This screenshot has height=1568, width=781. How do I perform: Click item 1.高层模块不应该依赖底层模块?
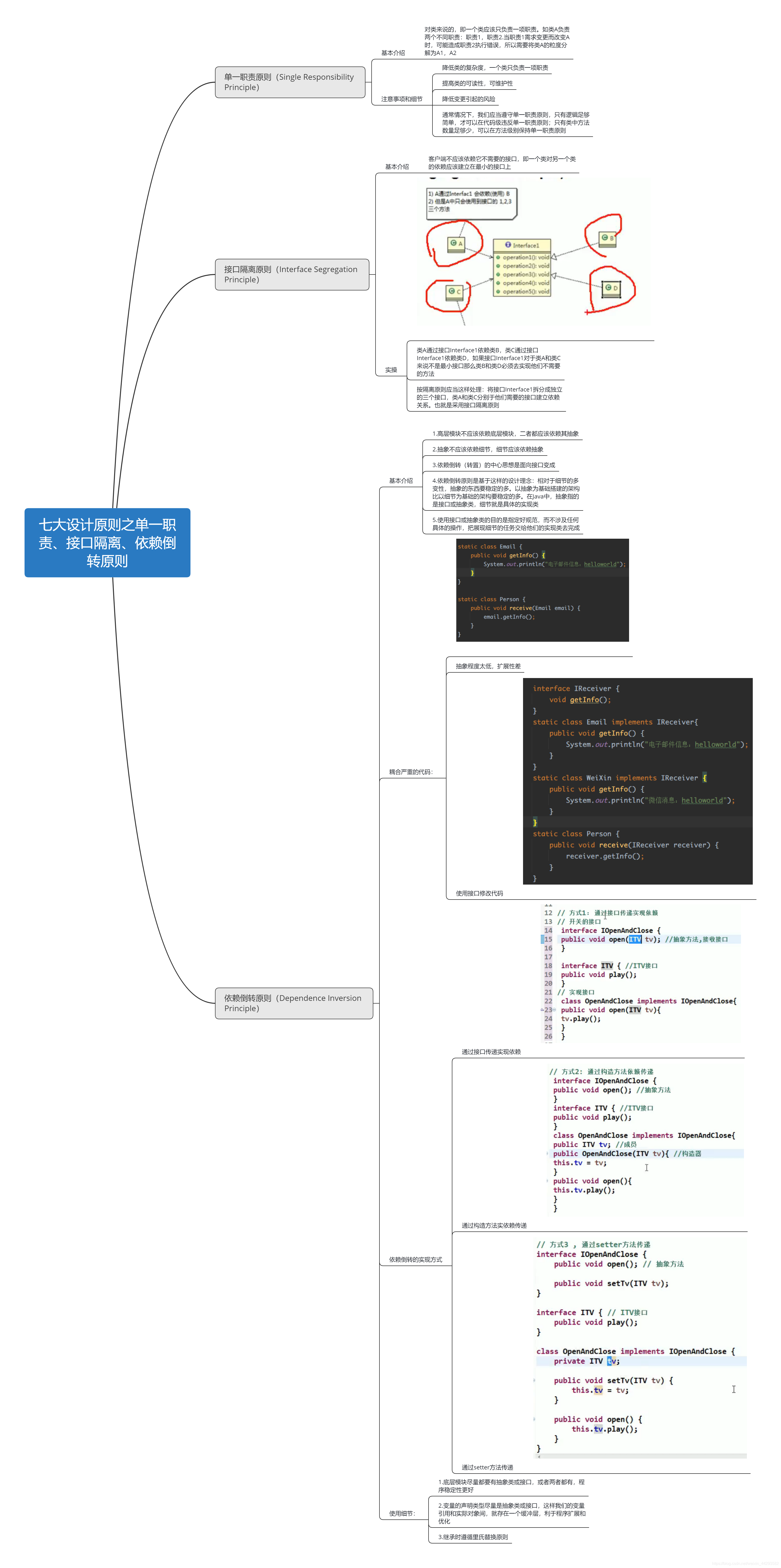505,434
